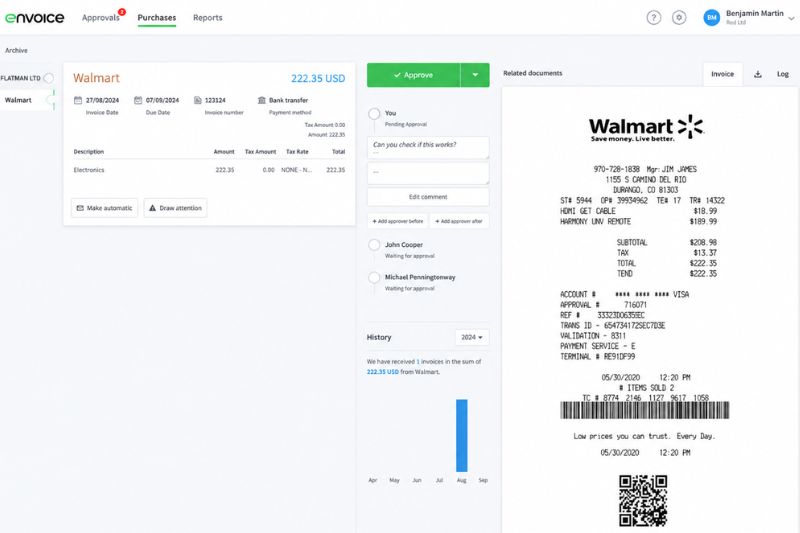The width and height of the screenshot is (800, 533).
Task: Click the Tax Rate column header
Action: coord(297,152)
